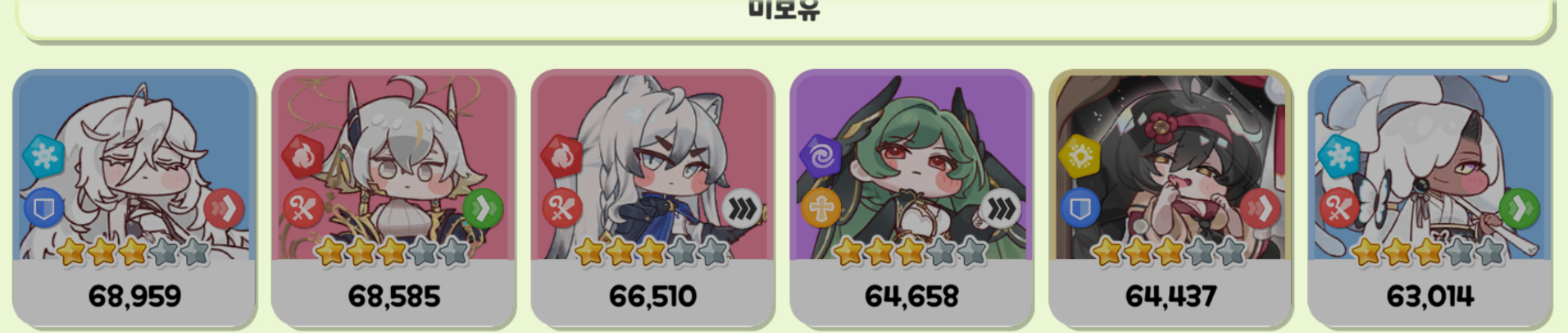Click the 미보유 header banner
The height and width of the screenshot is (333, 1568).
coord(784,16)
